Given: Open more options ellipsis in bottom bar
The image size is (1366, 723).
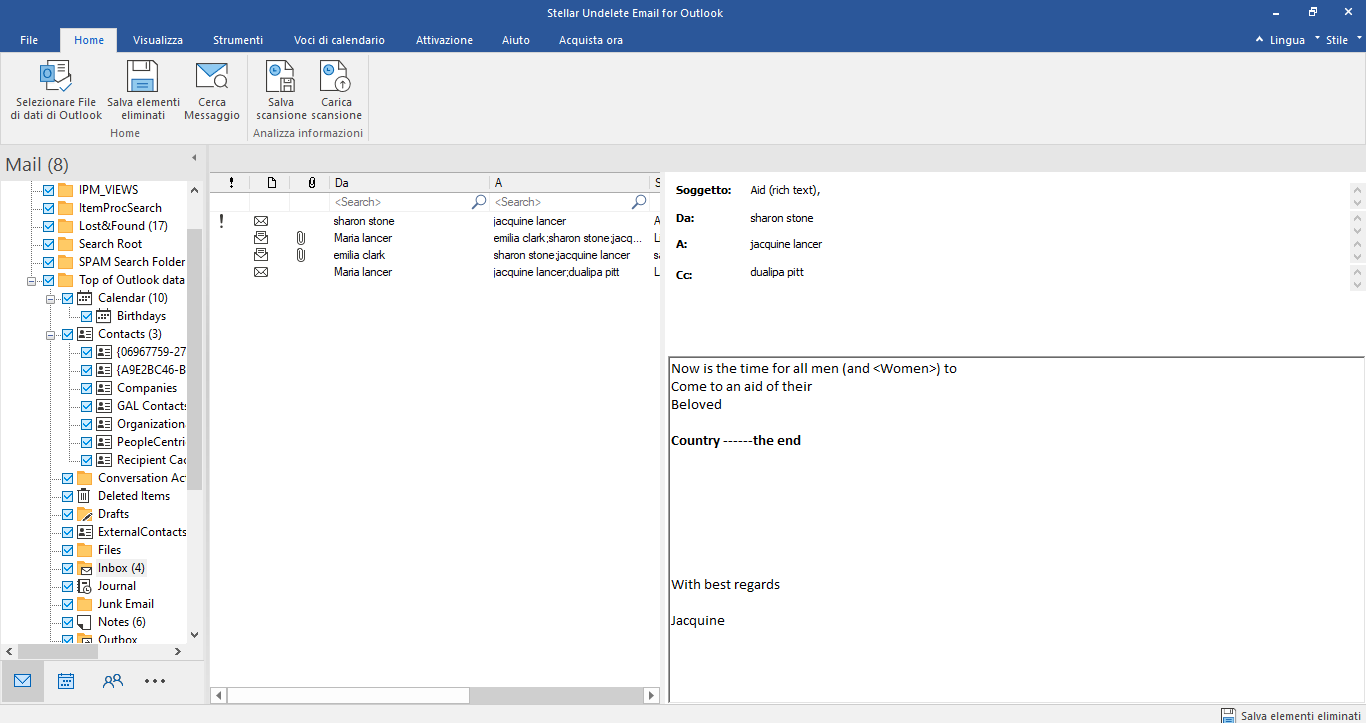Looking at the screenshot, I should [155, 681].
